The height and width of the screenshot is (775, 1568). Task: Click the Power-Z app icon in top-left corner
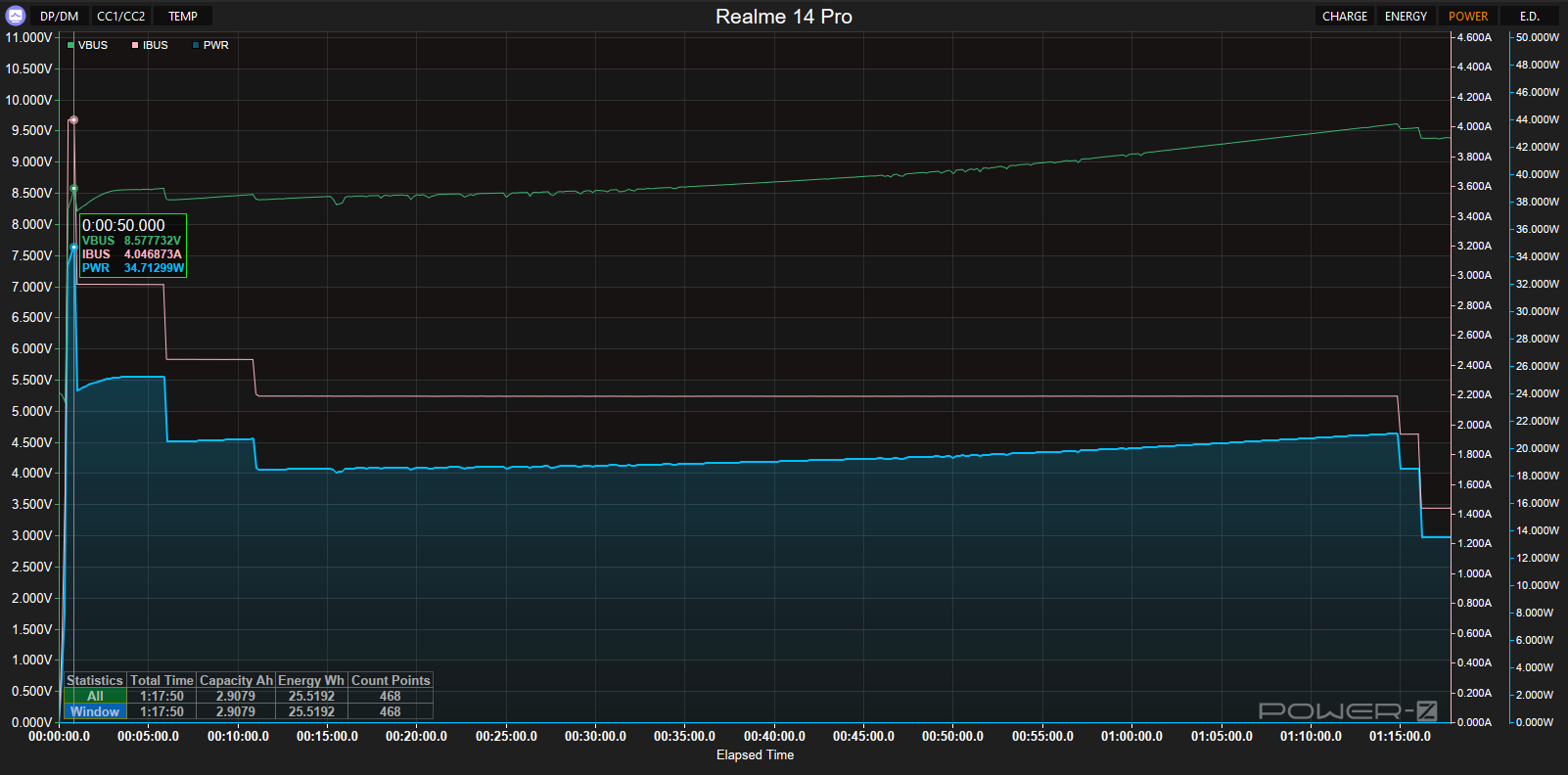16,16
